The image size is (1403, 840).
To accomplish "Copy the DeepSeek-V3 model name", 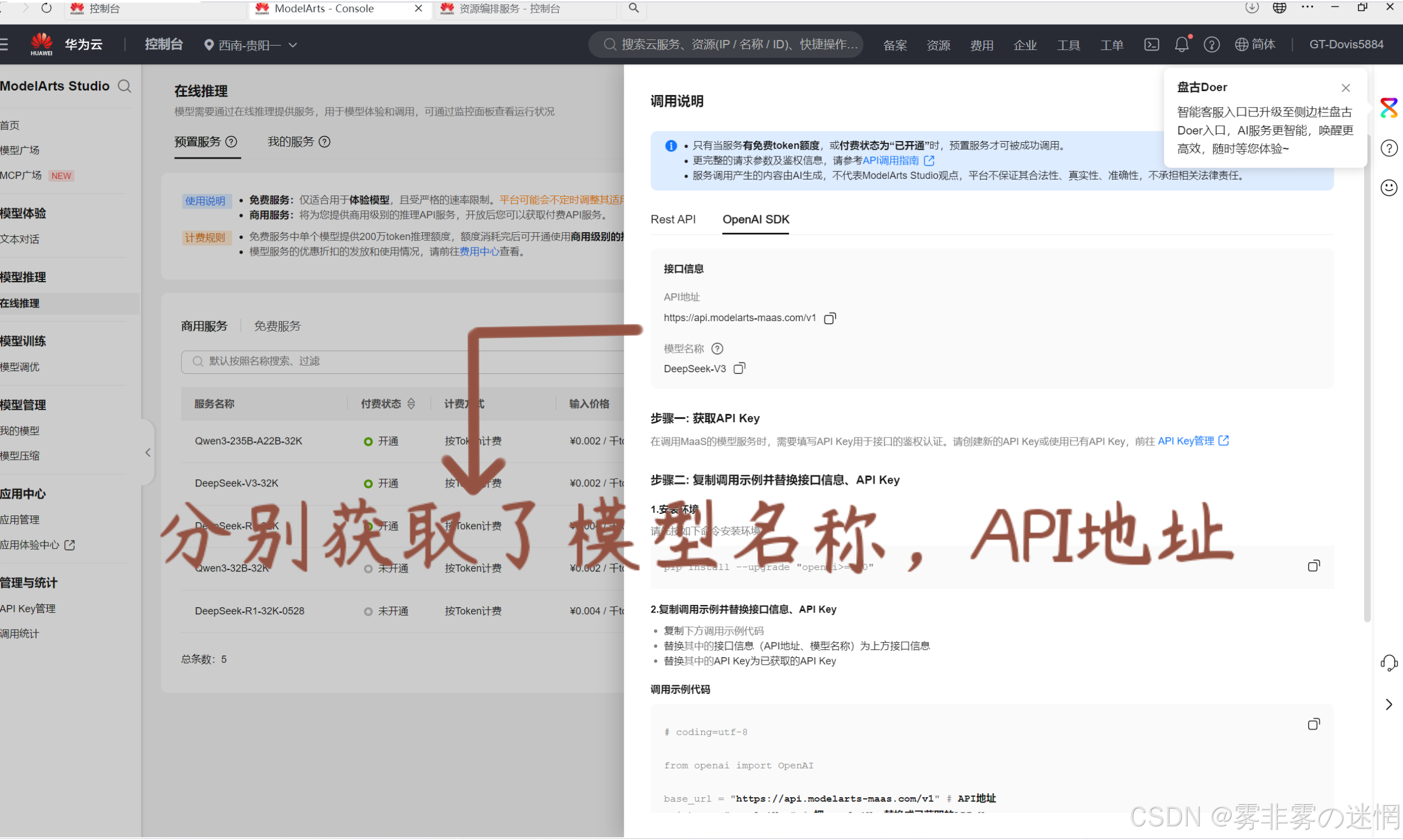I will tap(739, 369).
